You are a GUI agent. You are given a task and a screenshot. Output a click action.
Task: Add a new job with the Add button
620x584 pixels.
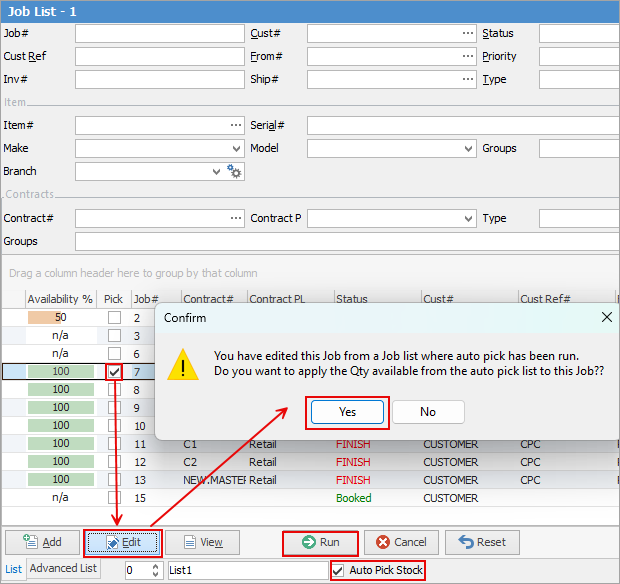pos(42,542)
